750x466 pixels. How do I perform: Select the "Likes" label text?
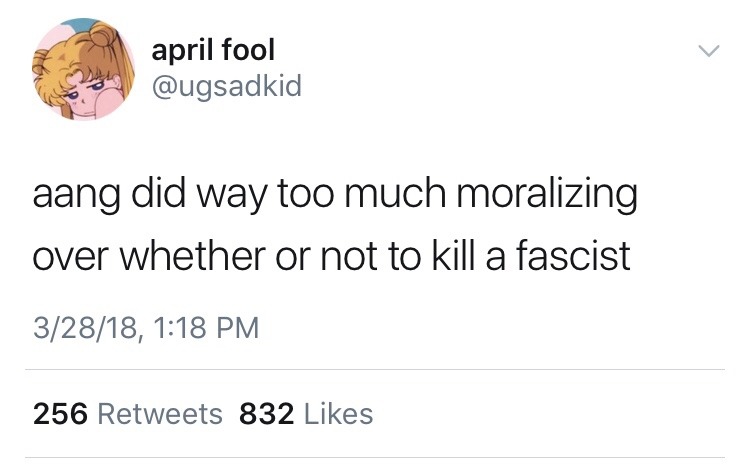338,413
